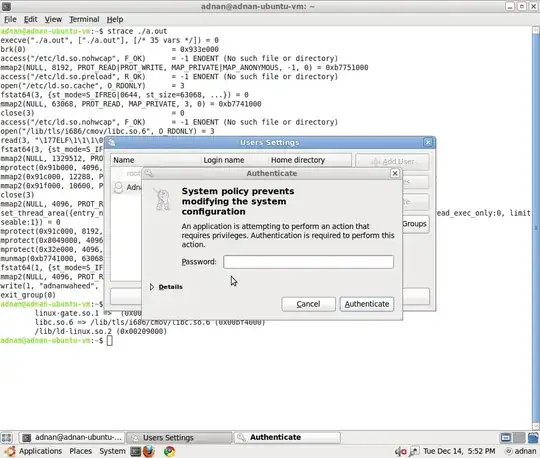Open the volume control icon

401,451
